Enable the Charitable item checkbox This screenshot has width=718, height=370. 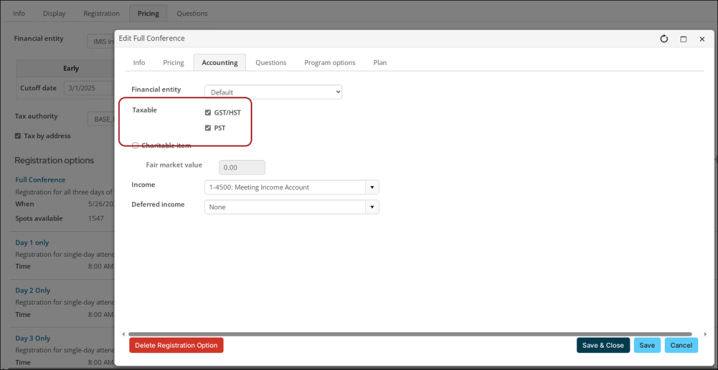point(135,146)
